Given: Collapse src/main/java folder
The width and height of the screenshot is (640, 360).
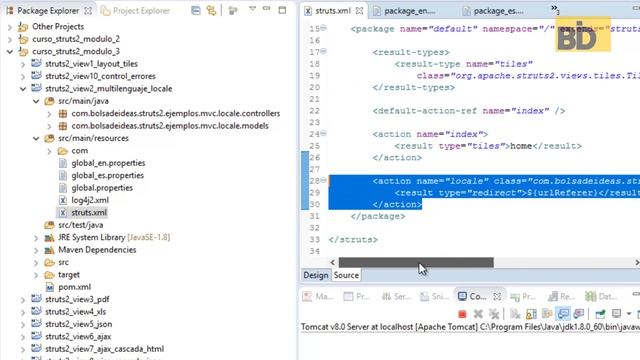Looking at the screenshot, I should point(36,101).
